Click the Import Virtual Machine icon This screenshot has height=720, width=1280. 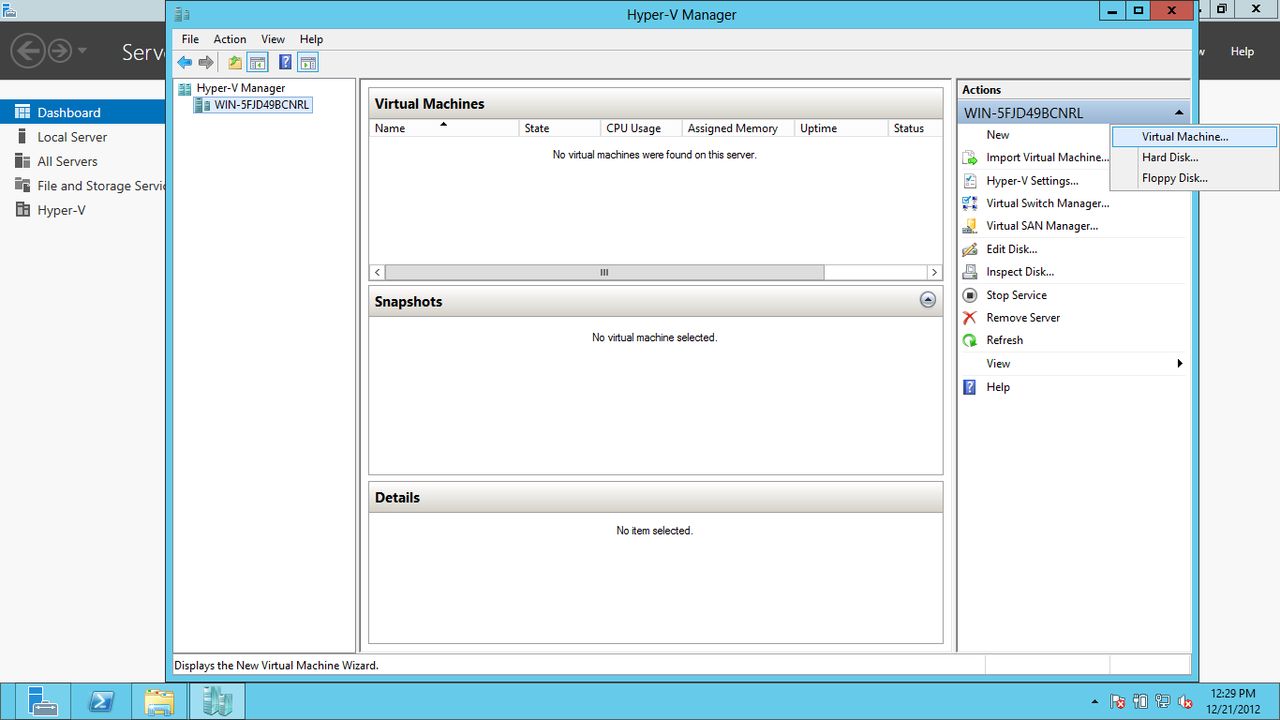pyautogui.click(x=969, y=158)
